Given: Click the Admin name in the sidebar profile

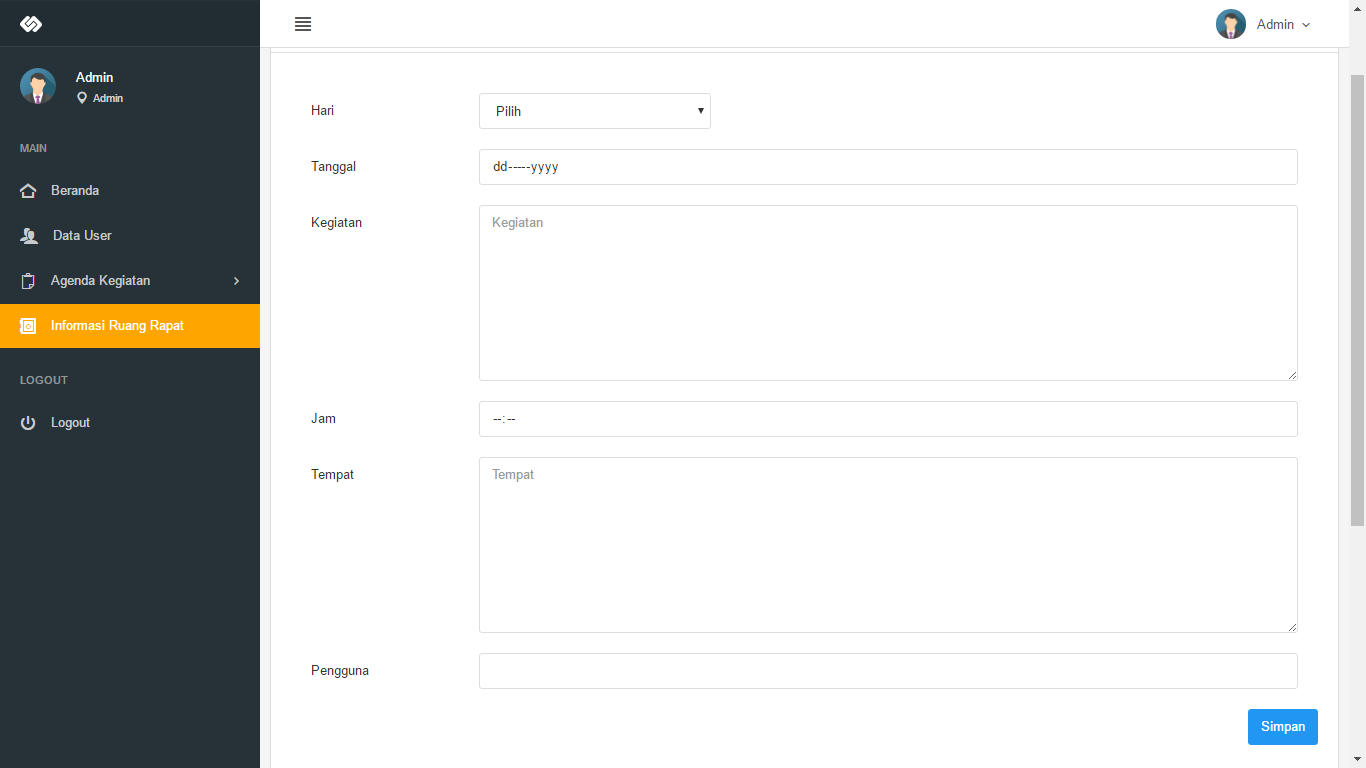Looking at the screenshot, I should pyautogui.click(x=94, y=77).
